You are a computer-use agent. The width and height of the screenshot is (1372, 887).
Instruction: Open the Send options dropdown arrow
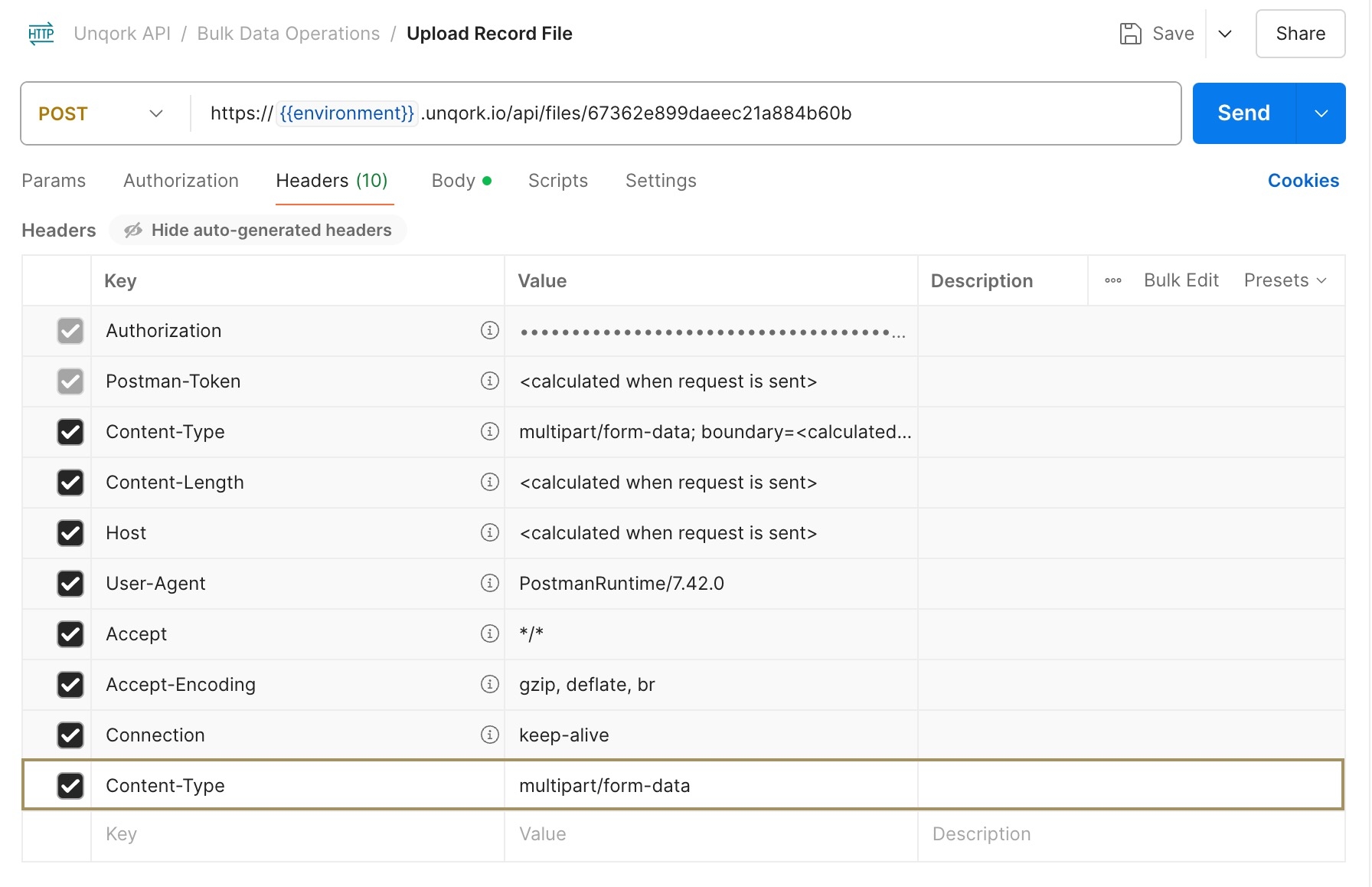click(1321, 113)
